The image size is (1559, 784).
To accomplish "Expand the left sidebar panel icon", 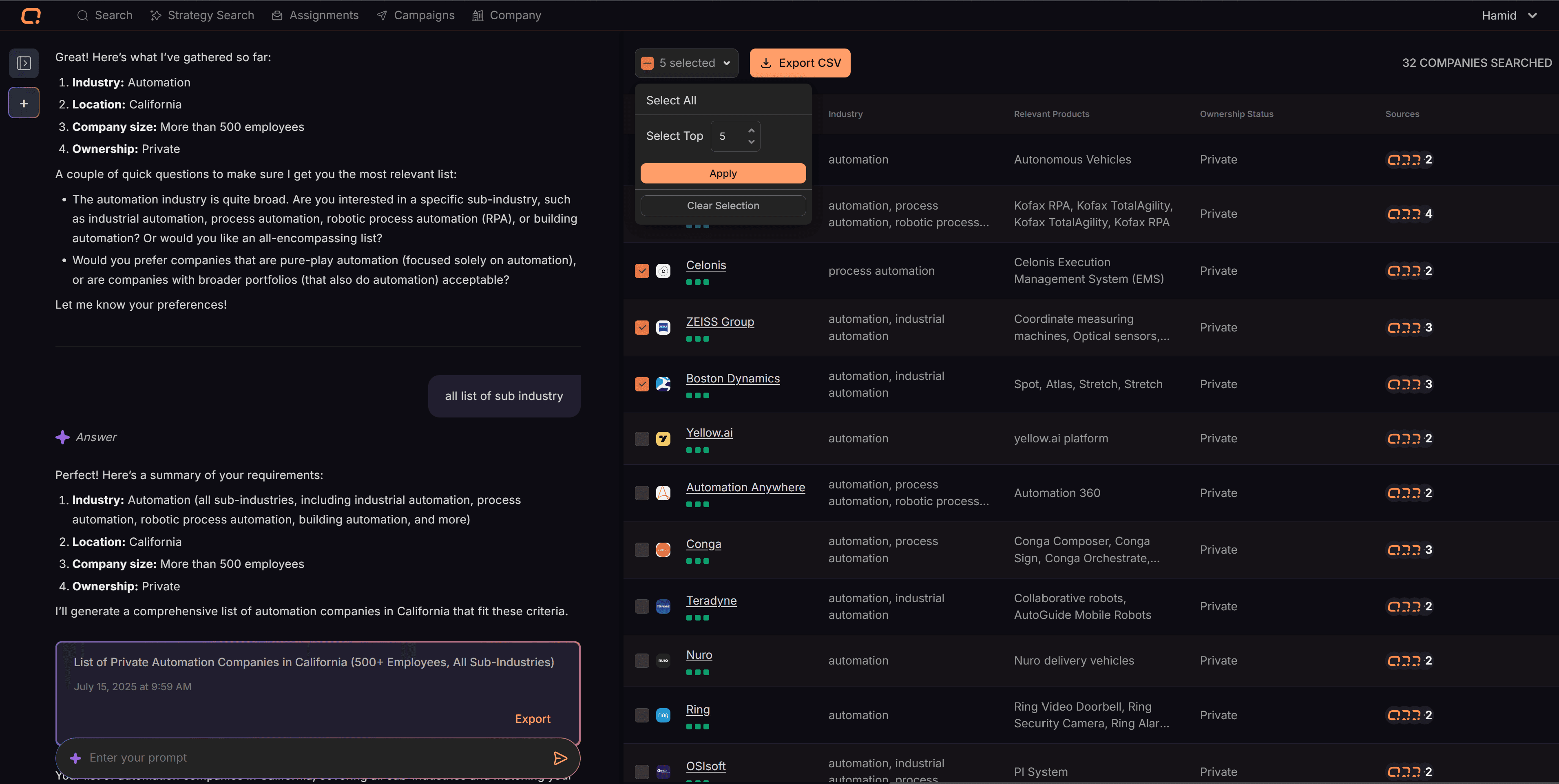I will coord(24,63).
